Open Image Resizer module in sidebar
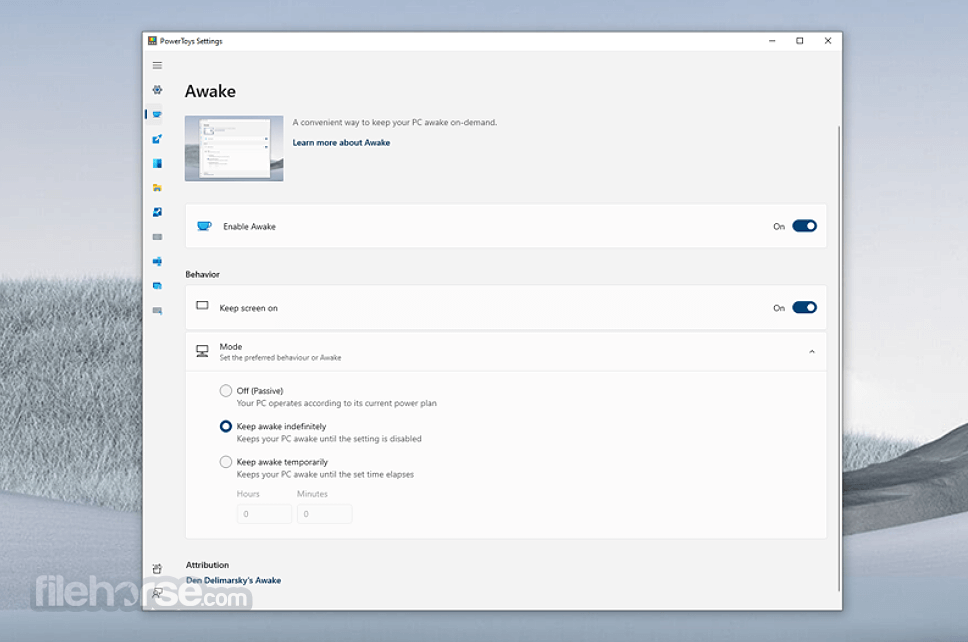The image size is (968, 642). click(157, 212)
